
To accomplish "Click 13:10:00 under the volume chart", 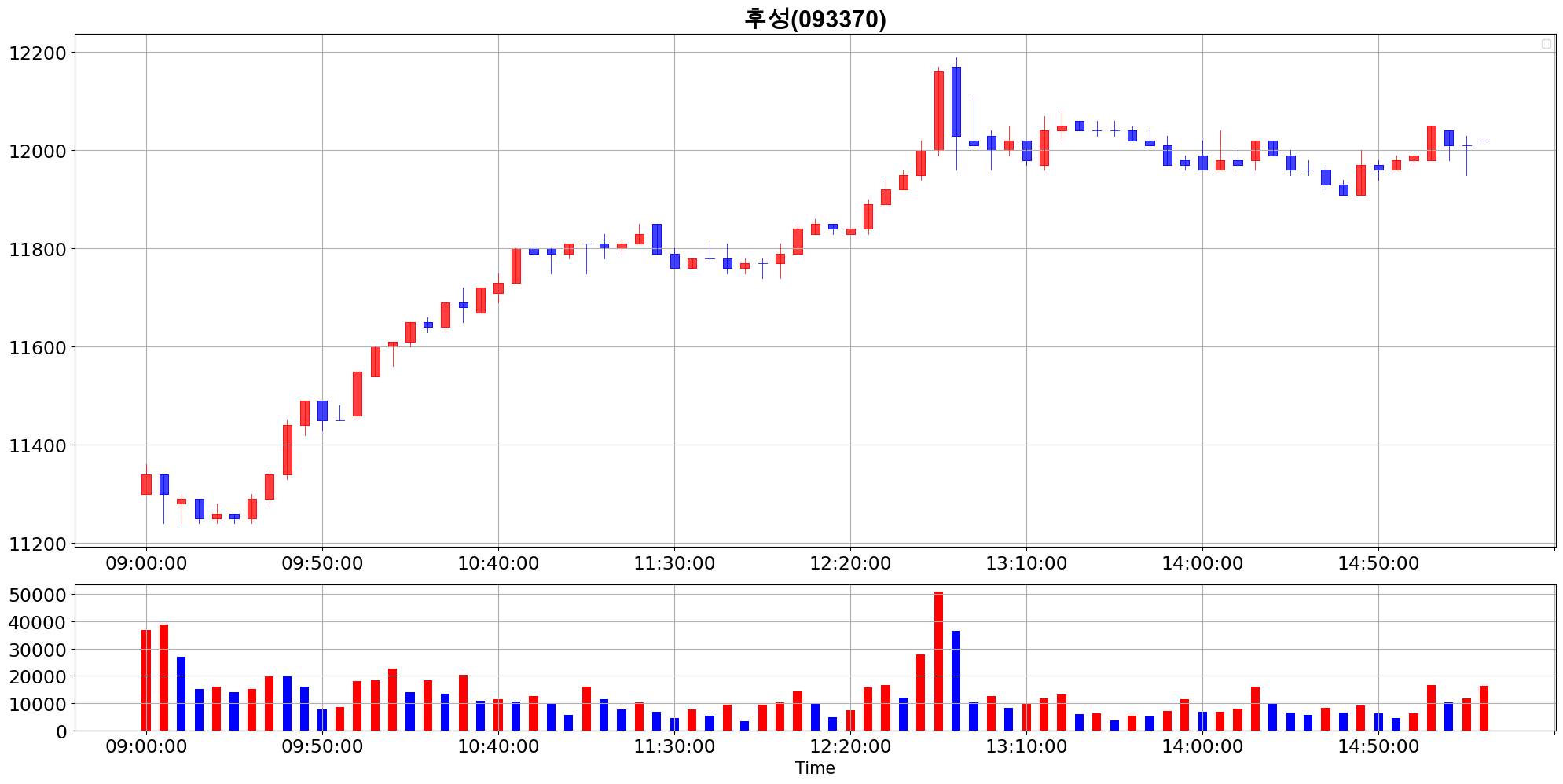I will (1026, 746).
